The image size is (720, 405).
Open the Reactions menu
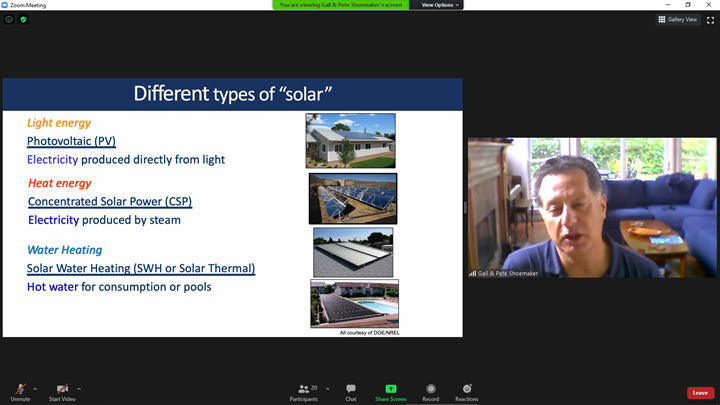[x=467, y=393]
